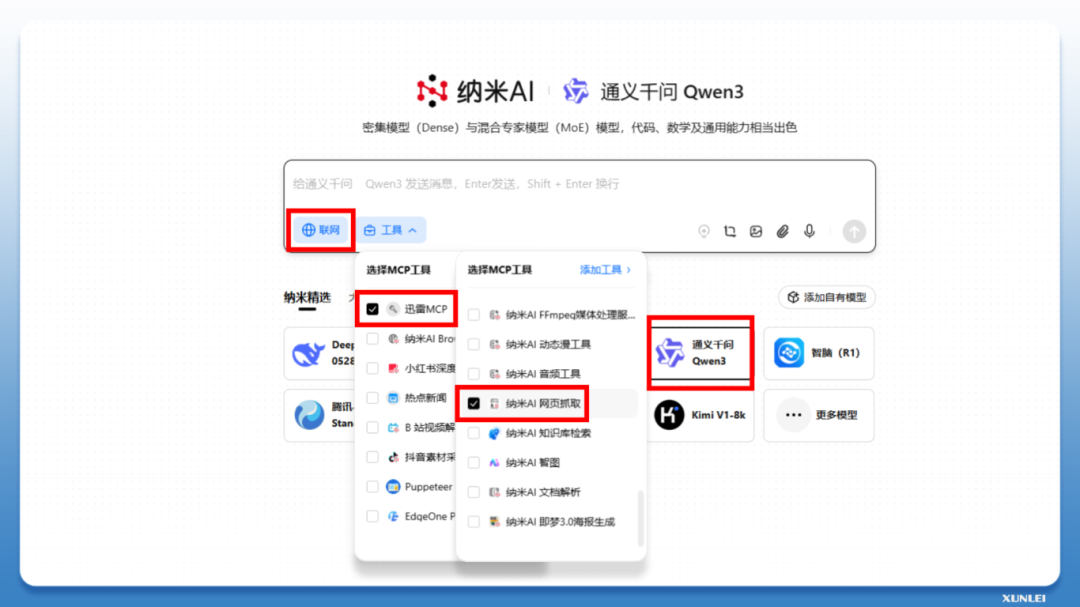The height and width of the screenshot is (607, 1080).
Task: Choose the 智脑 (R1) model icon
Action: tap(790, 353)
